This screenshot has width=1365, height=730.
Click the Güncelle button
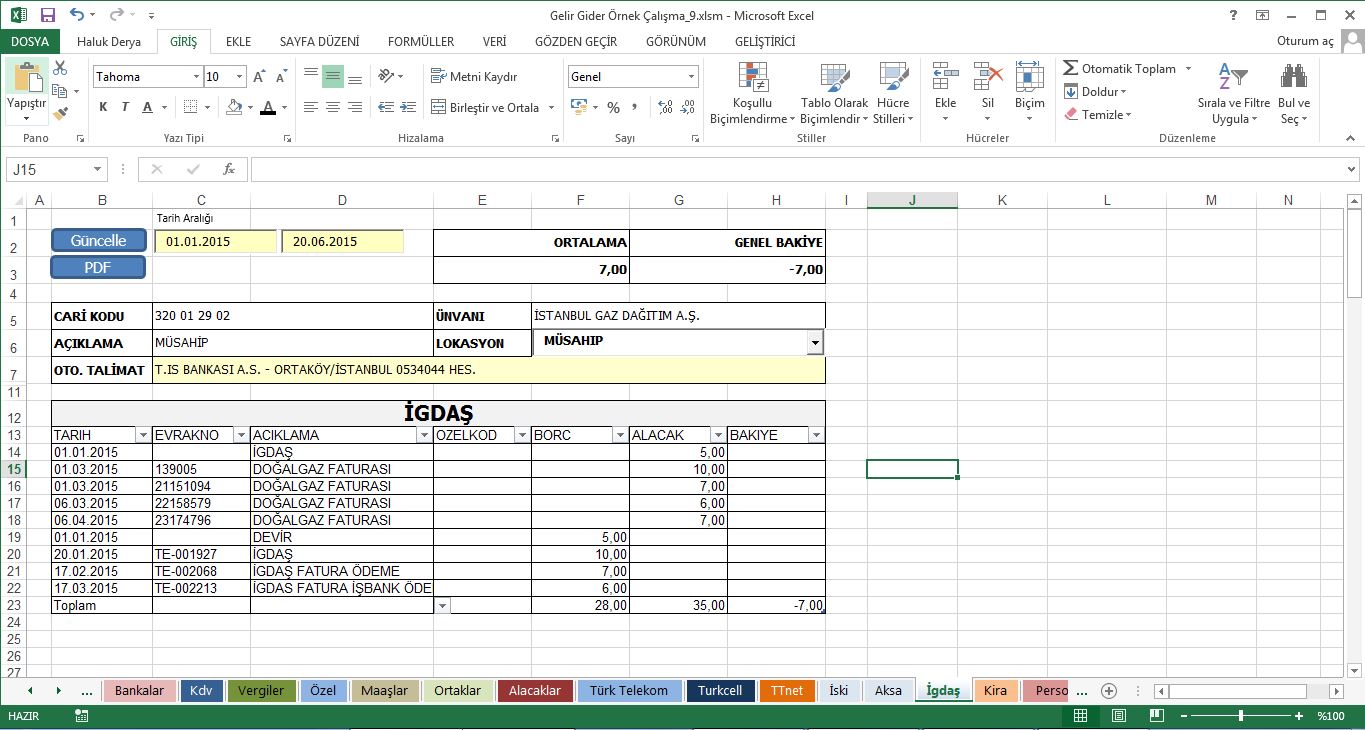click(x=98, y=241)
